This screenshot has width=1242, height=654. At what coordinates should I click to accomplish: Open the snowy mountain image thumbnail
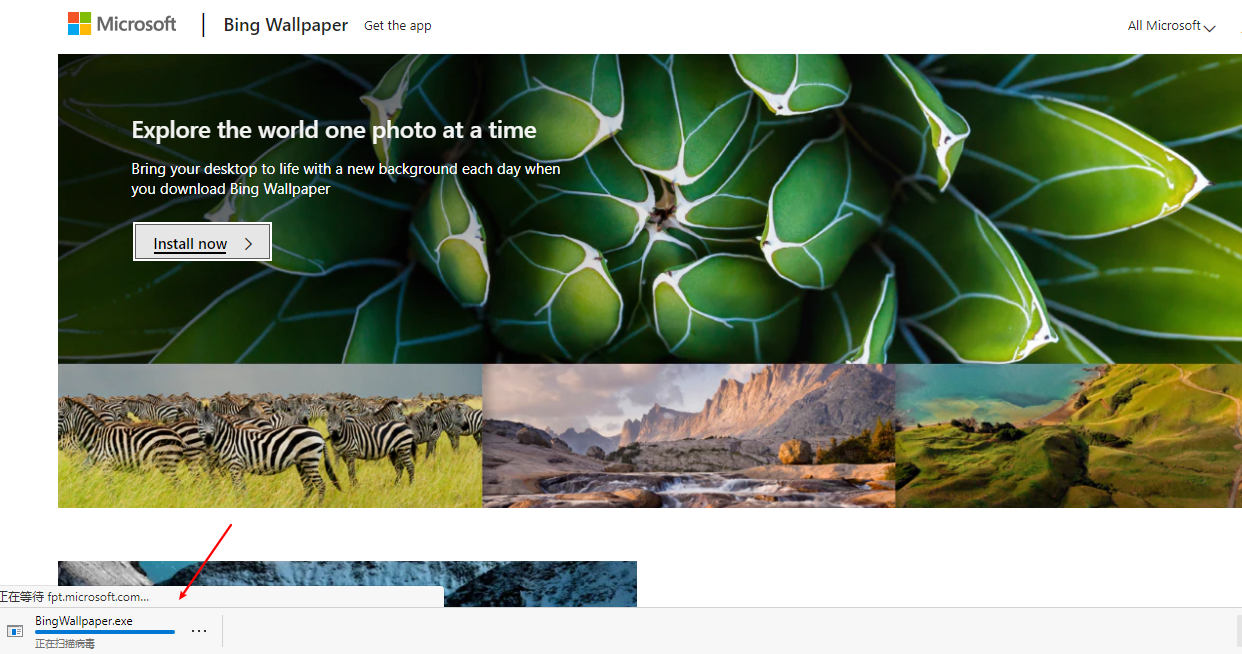point(347,584)
